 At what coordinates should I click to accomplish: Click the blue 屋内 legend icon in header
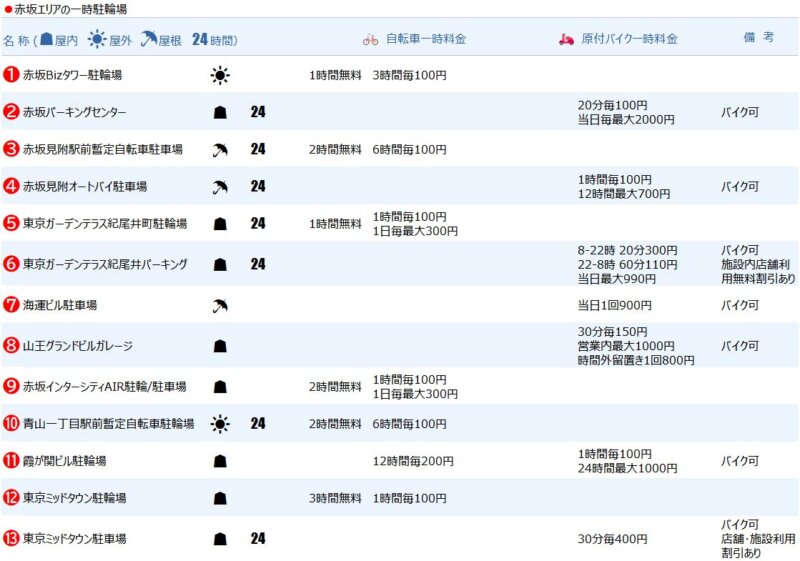coord(46,39)
